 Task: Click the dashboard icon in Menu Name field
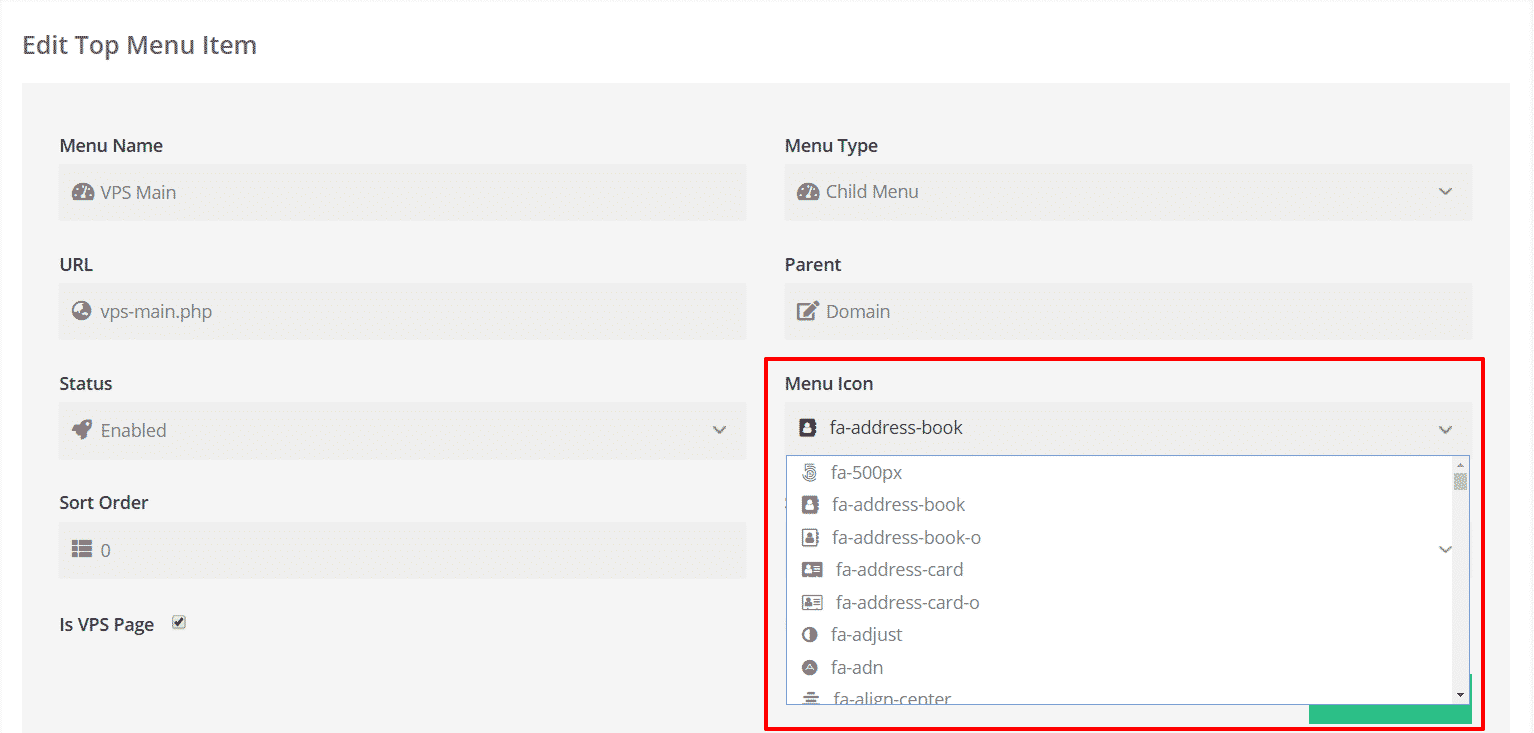click(82, 192)
